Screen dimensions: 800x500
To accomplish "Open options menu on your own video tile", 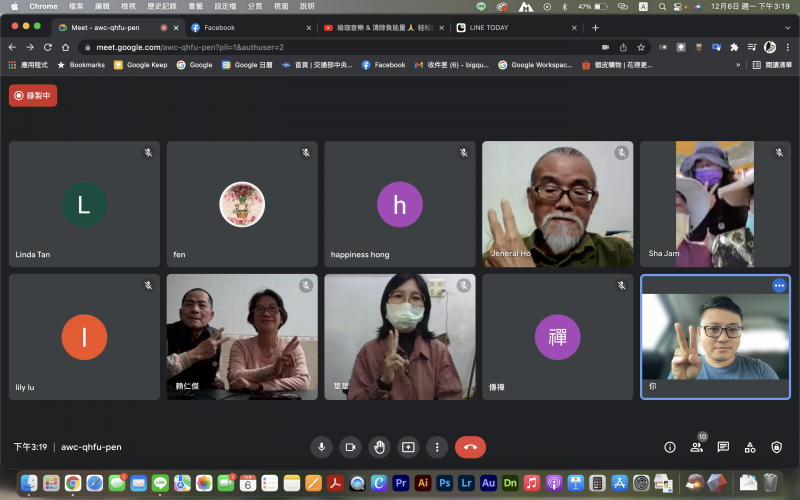I will point(779,285).
